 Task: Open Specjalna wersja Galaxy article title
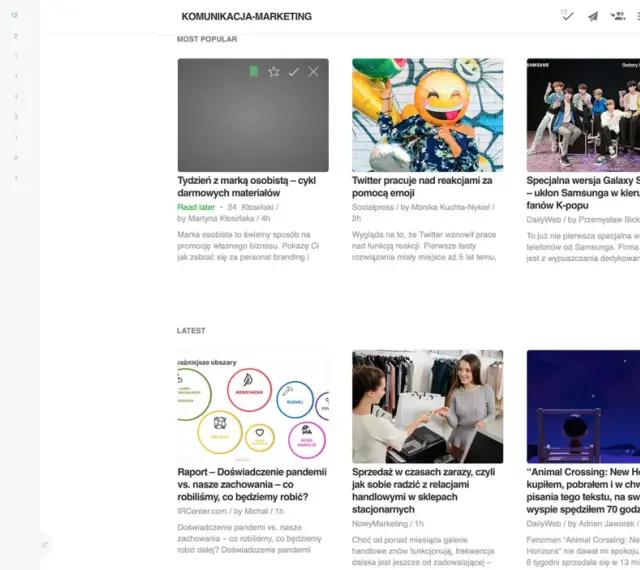583,193
